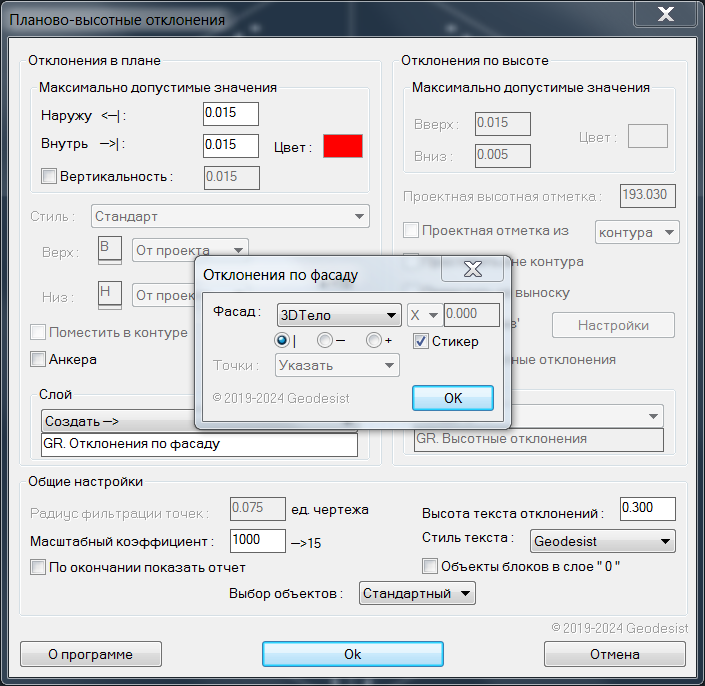Viewport: 705px width, 686px height.
Task: Pick the red Цвет color swatch
Action: [x=342, y=146]
